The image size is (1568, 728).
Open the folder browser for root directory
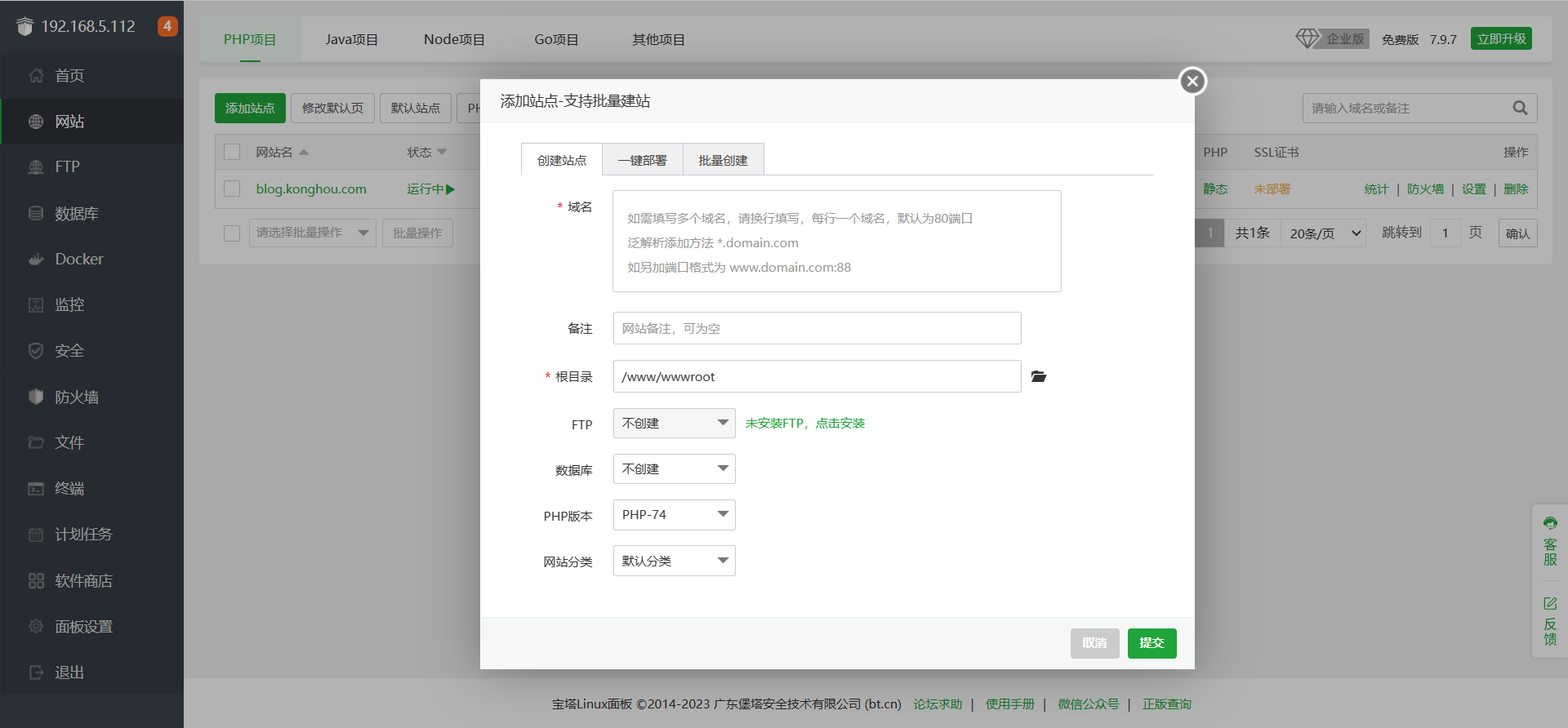point(1039,376)
